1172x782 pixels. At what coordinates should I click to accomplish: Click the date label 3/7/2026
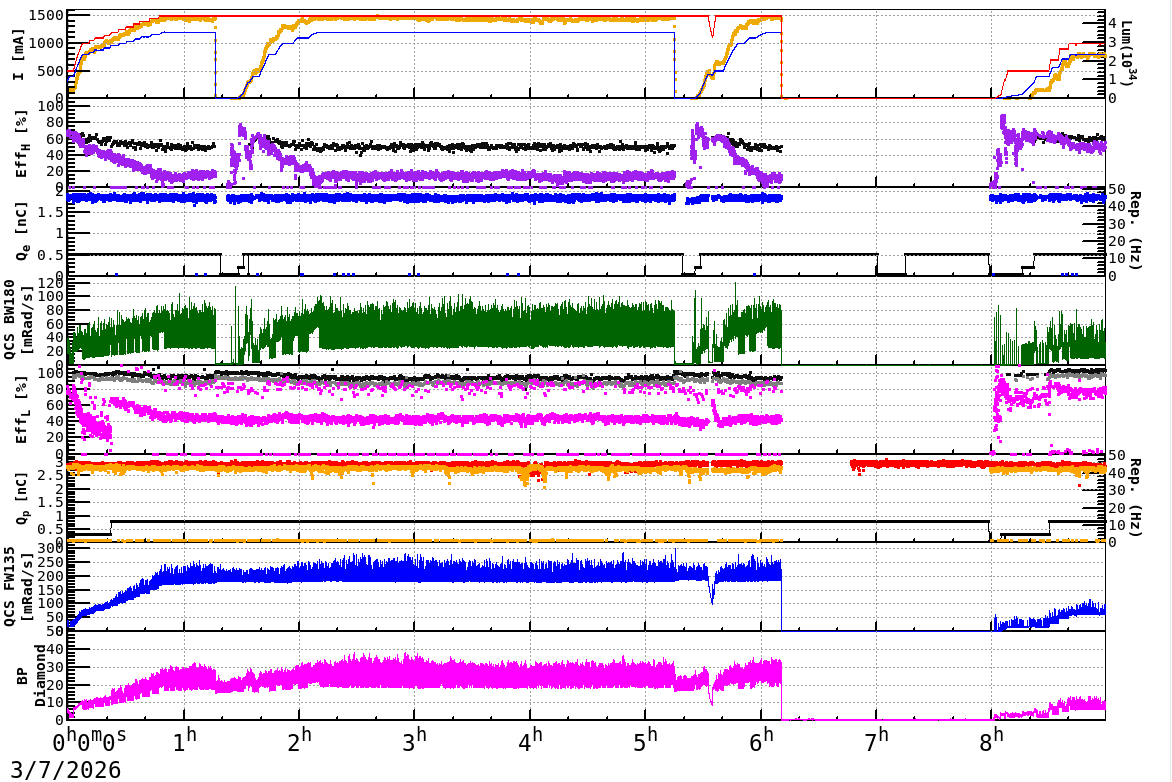click(65, 769)
